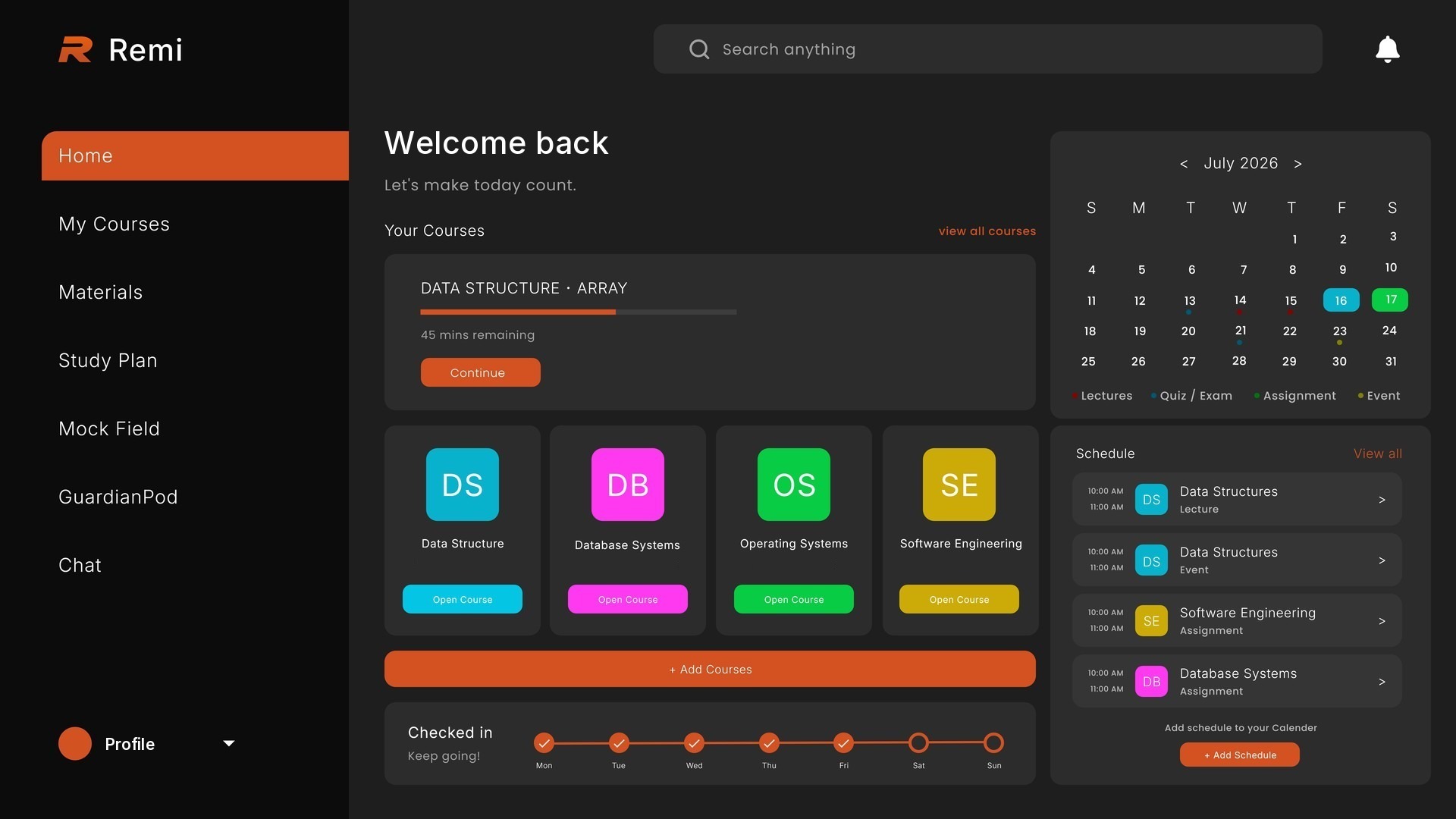The width and height of the screenshot is (1456, 819).
Task: Click Open Course under Data Structure
Action: [463, 599]
